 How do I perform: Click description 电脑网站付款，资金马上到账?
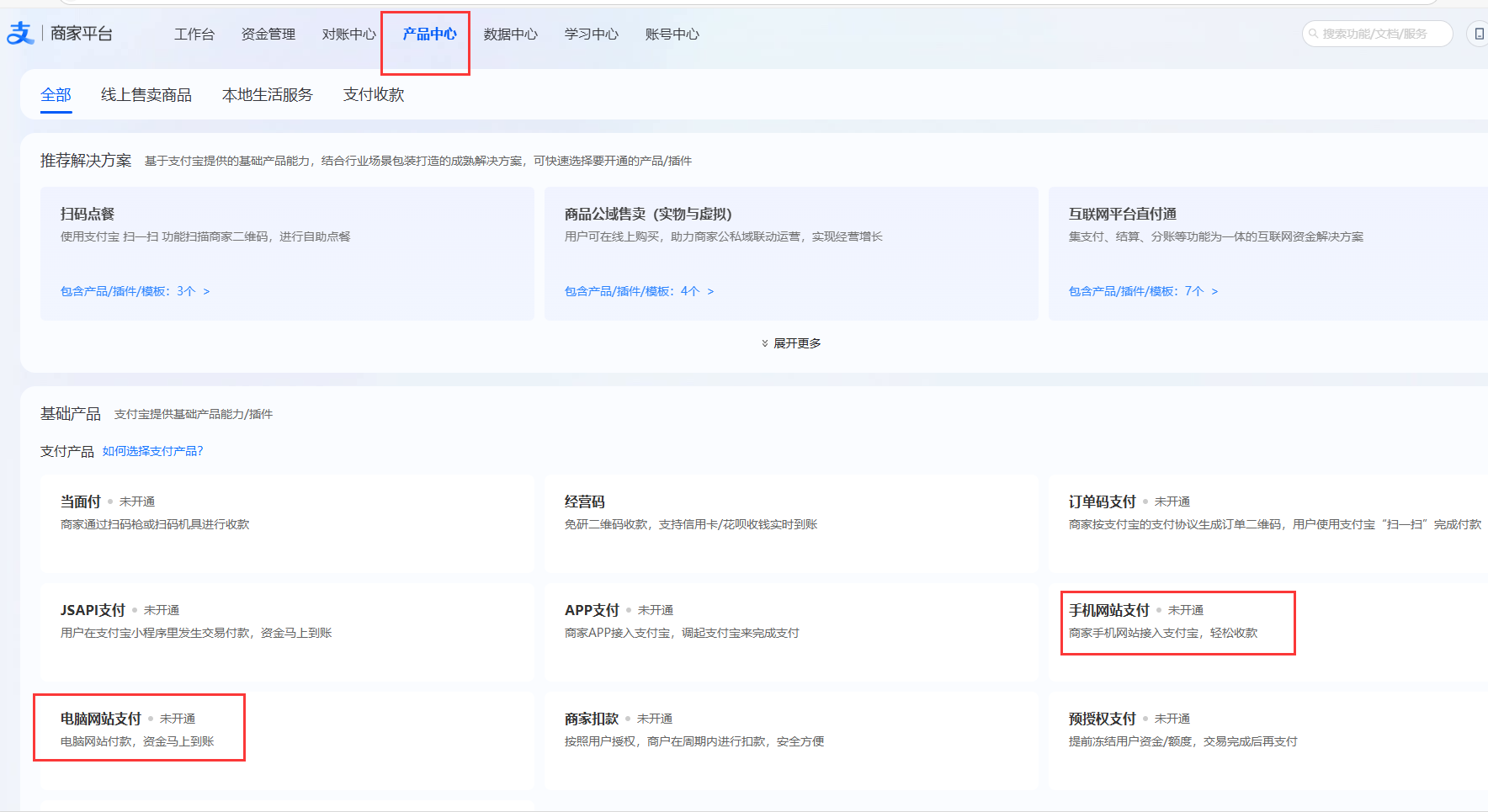137,741
